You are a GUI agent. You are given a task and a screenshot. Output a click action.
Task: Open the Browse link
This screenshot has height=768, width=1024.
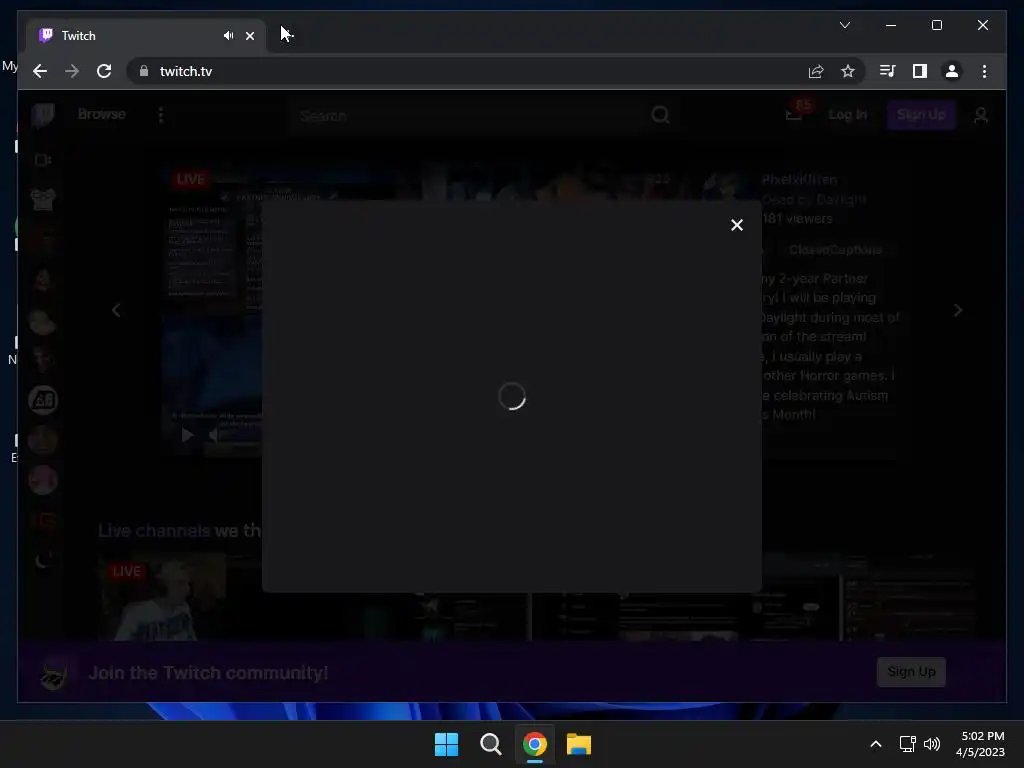coord(101,114)
